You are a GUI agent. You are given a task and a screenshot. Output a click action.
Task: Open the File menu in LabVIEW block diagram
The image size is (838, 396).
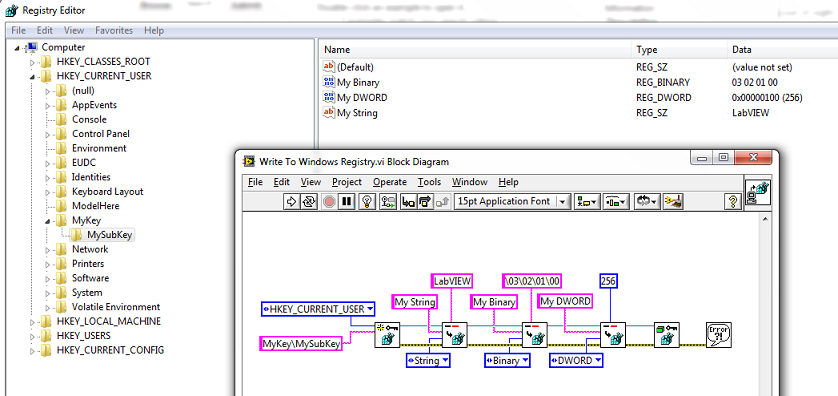[x=255, y=182]
